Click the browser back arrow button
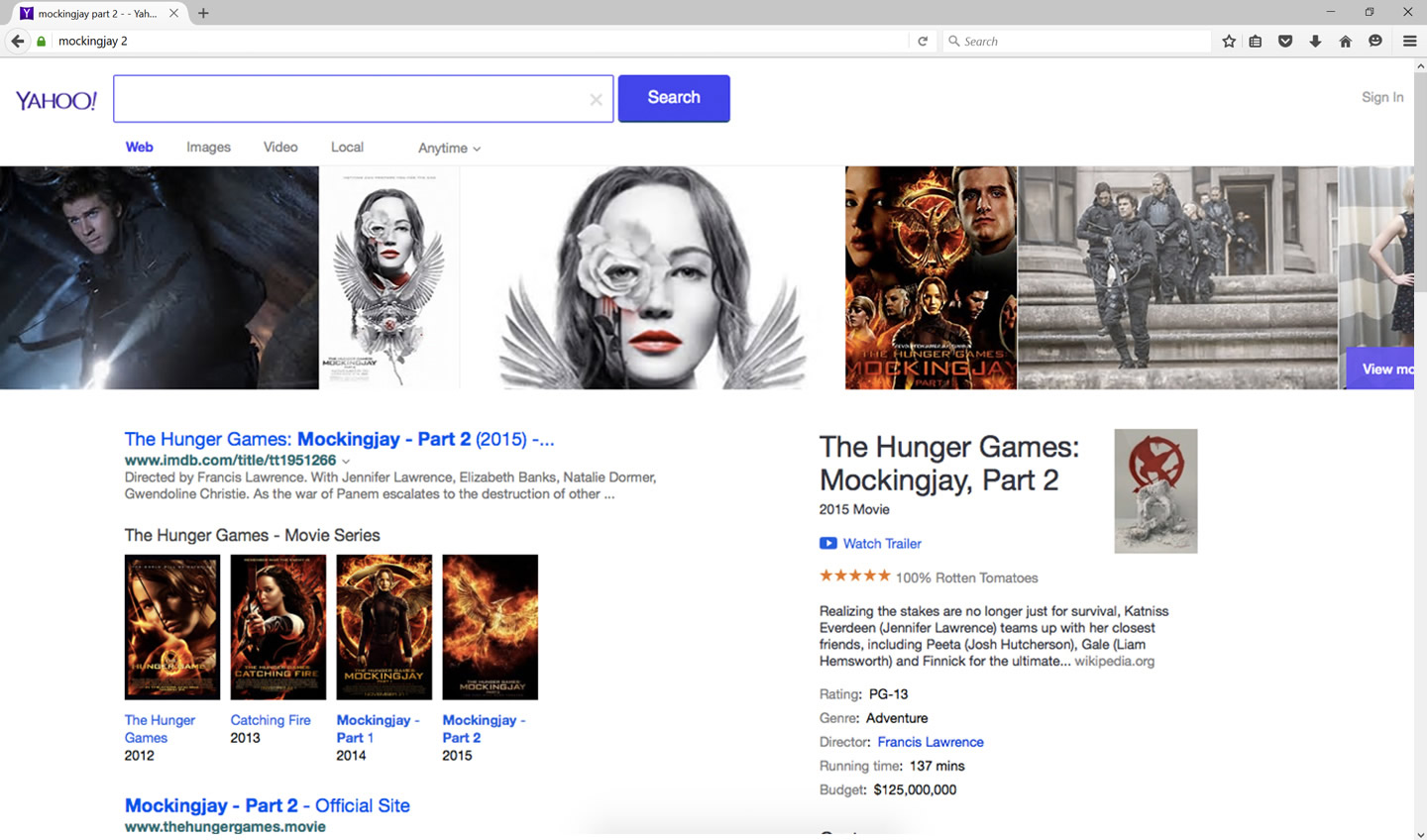 18,41
